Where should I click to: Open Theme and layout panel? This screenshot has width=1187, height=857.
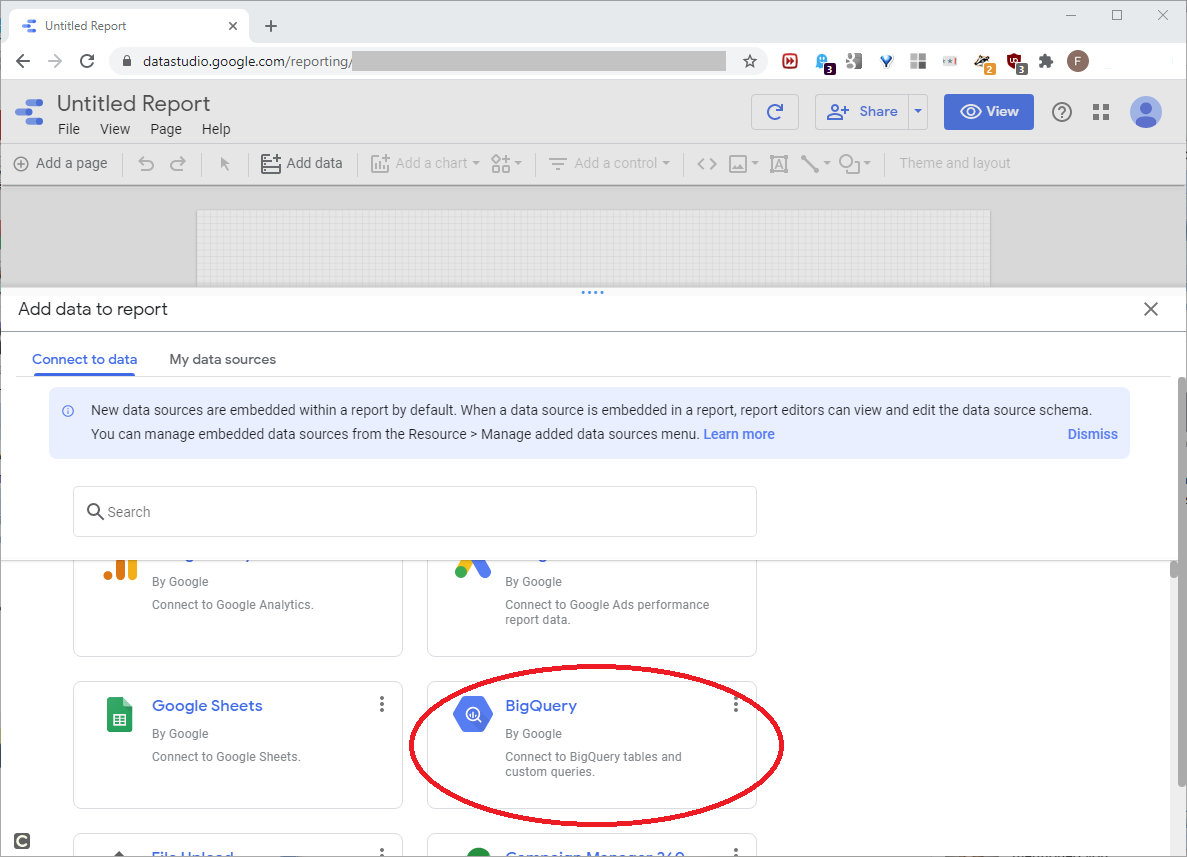pos(955,164)
